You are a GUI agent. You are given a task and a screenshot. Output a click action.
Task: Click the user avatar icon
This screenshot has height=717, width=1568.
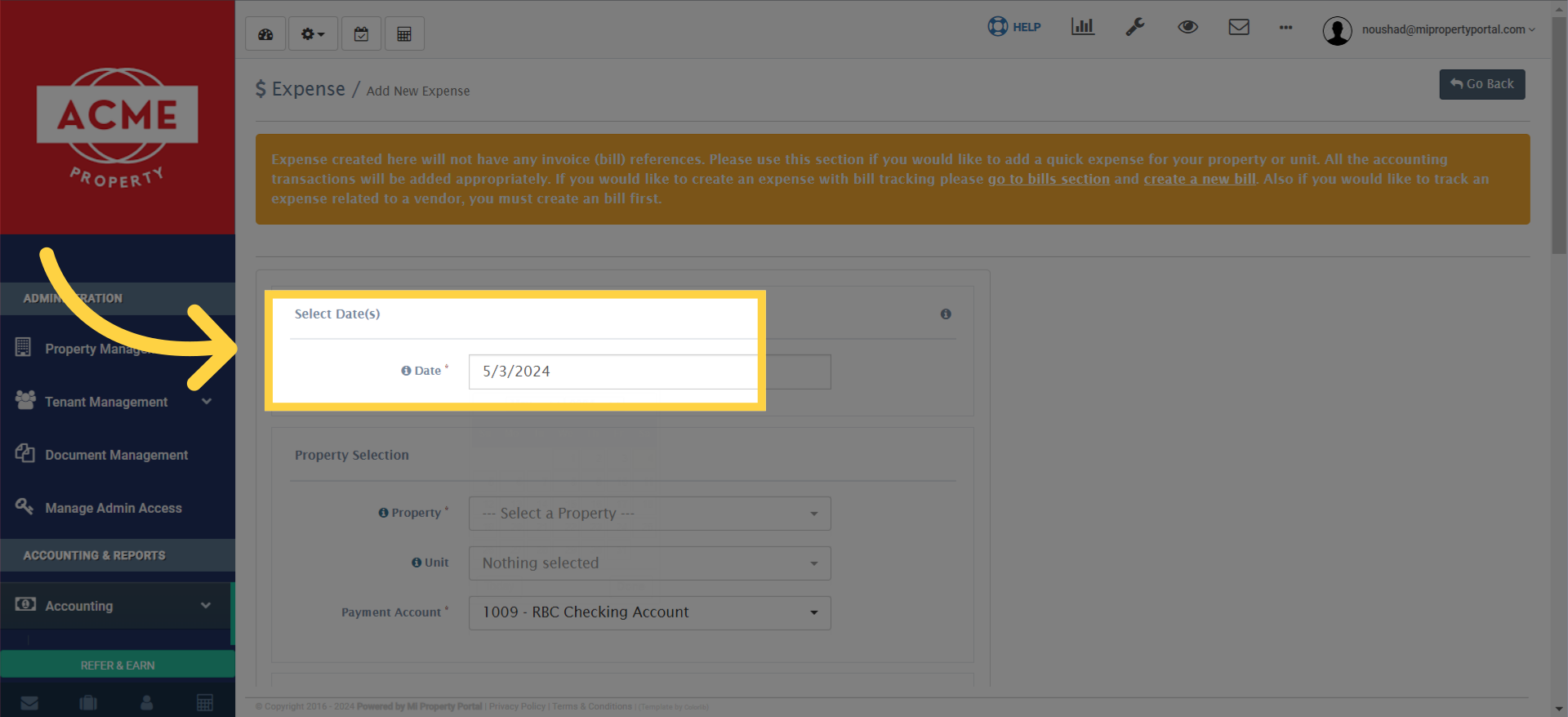click(1338, 31)
